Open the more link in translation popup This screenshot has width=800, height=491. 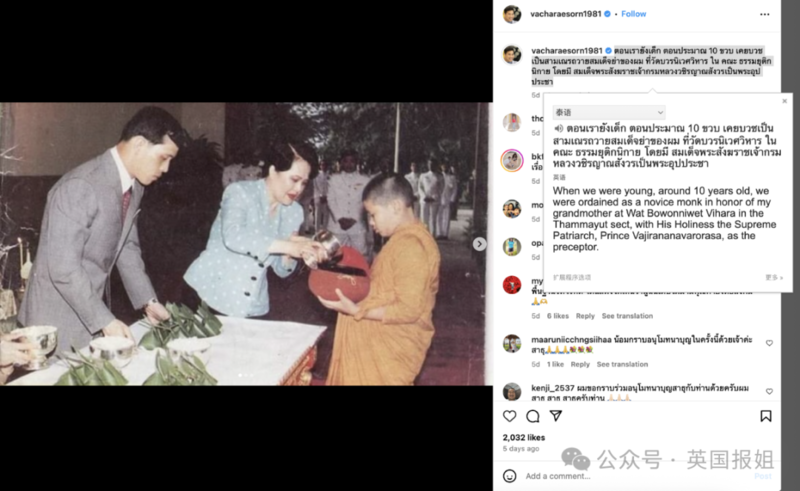pos(773,278)
